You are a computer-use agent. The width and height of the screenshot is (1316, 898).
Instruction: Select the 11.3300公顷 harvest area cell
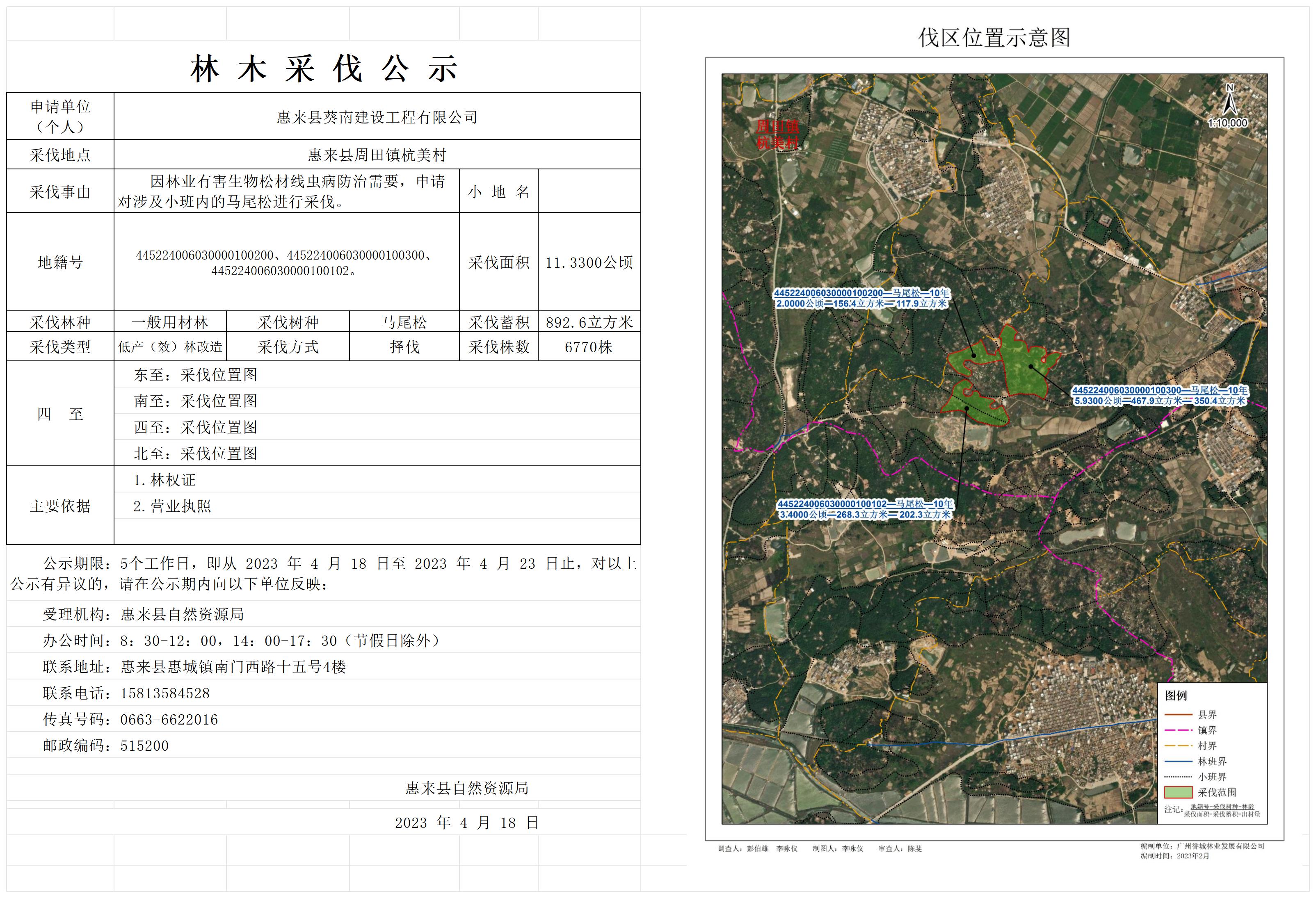[589, 262]
